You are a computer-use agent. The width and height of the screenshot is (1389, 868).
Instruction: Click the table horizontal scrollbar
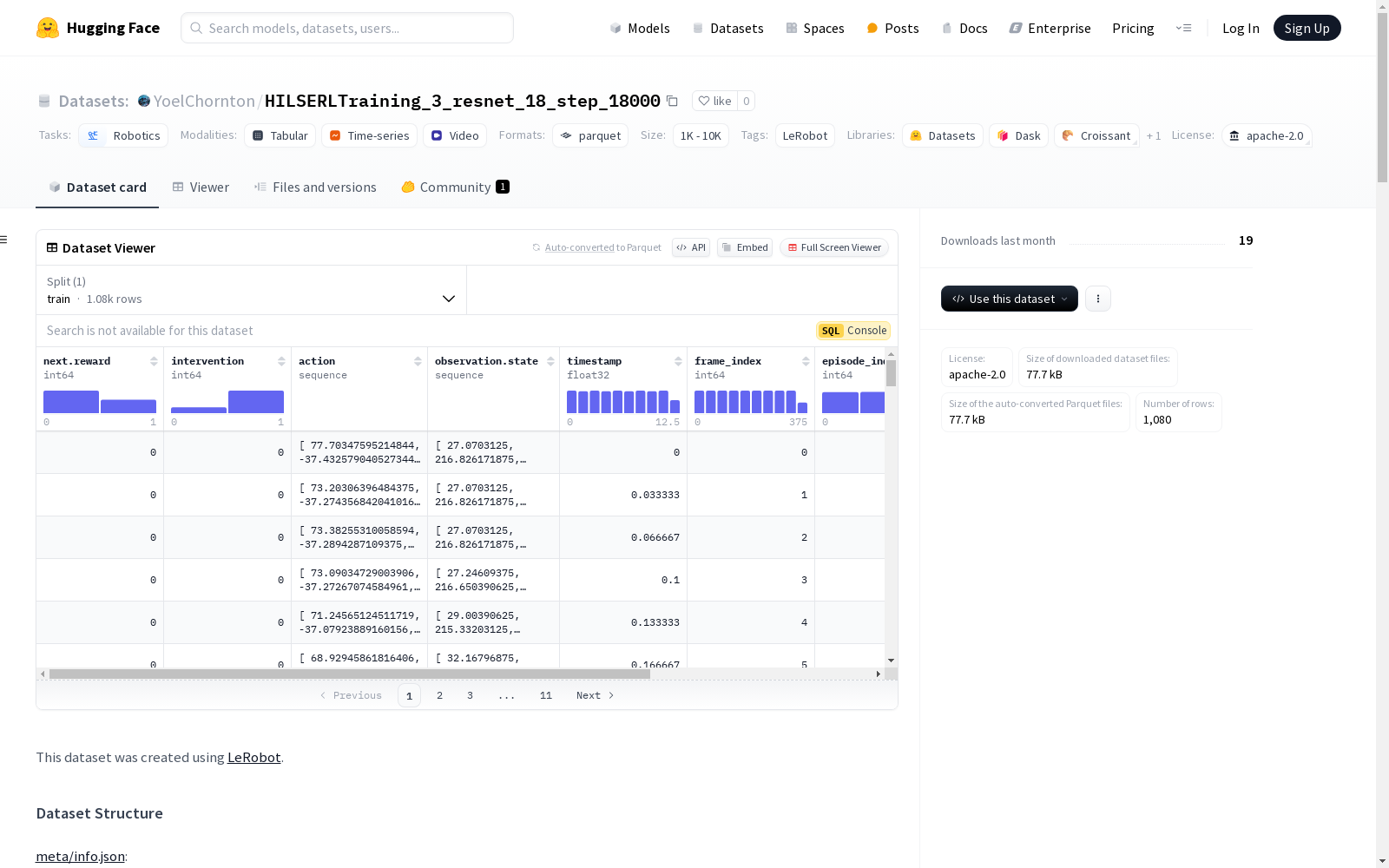[x=350, y=674]
